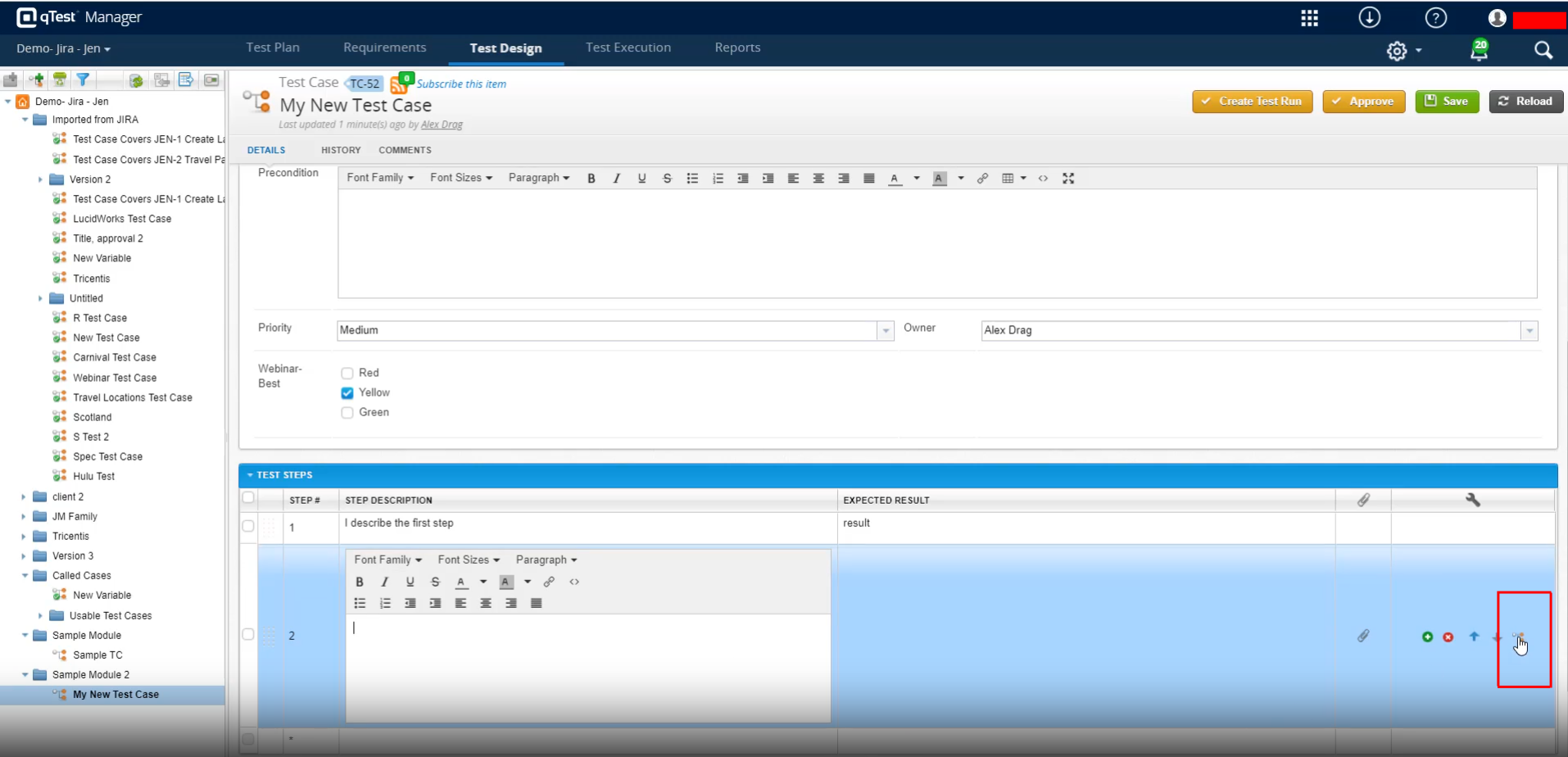Click the green add step icon in row 2
1568x757 pixels.
(1427, 637)
